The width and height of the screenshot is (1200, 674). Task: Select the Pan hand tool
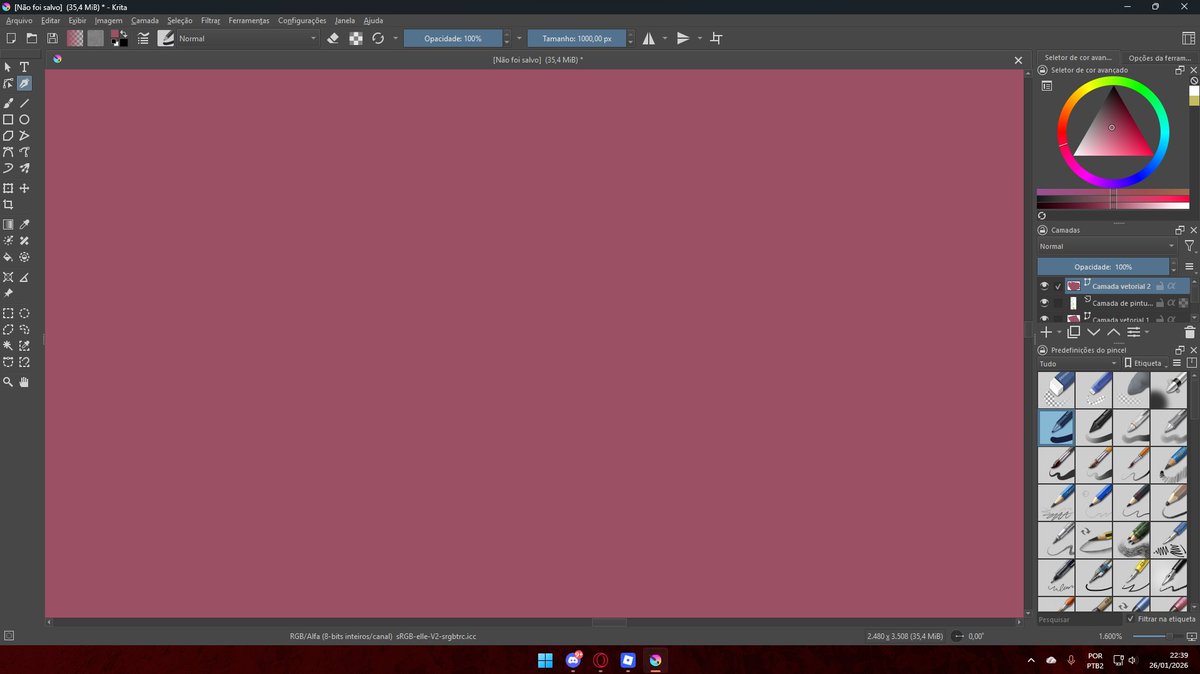[x=24, y=382]
